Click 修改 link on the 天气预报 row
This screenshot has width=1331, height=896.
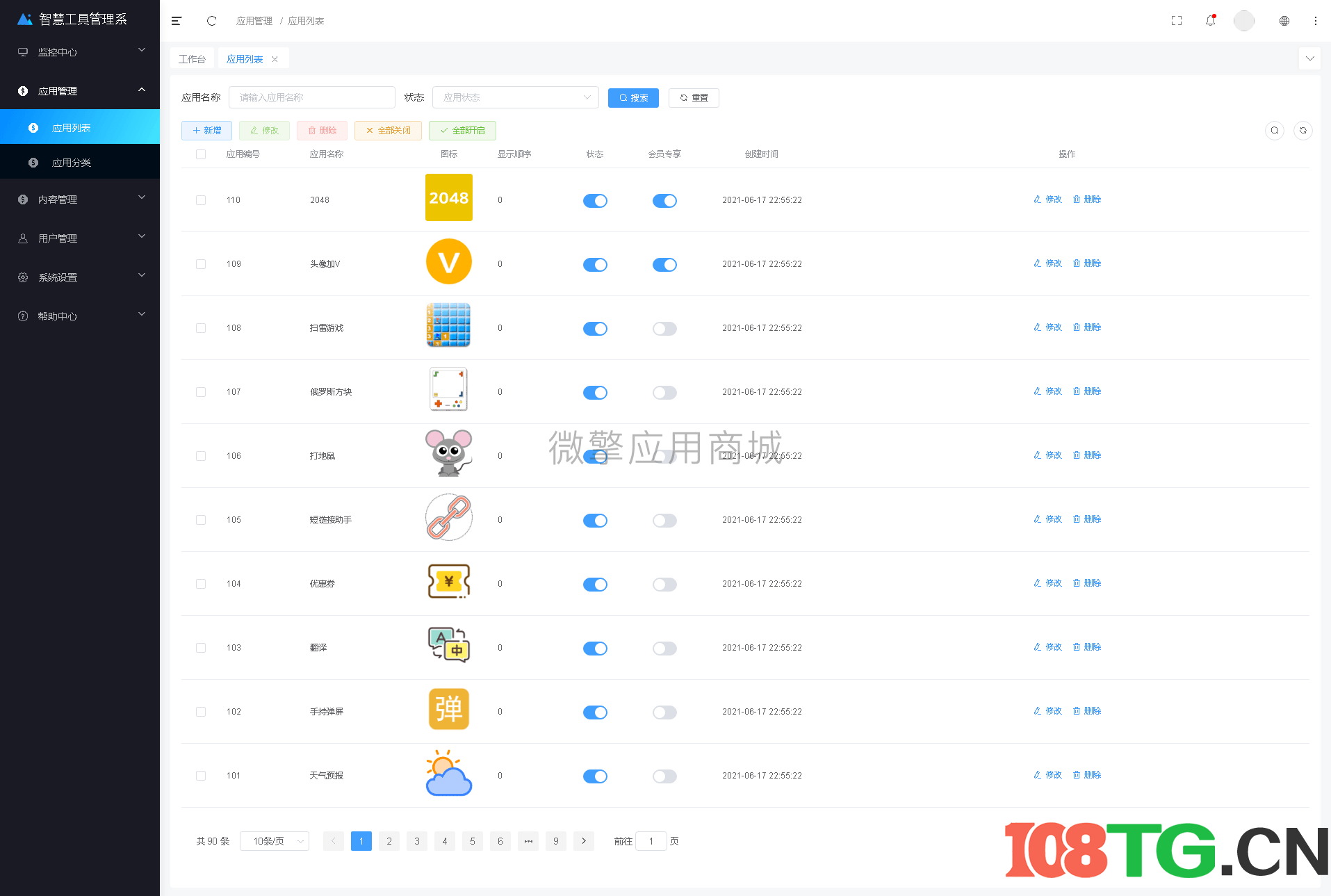[1048, 774]
